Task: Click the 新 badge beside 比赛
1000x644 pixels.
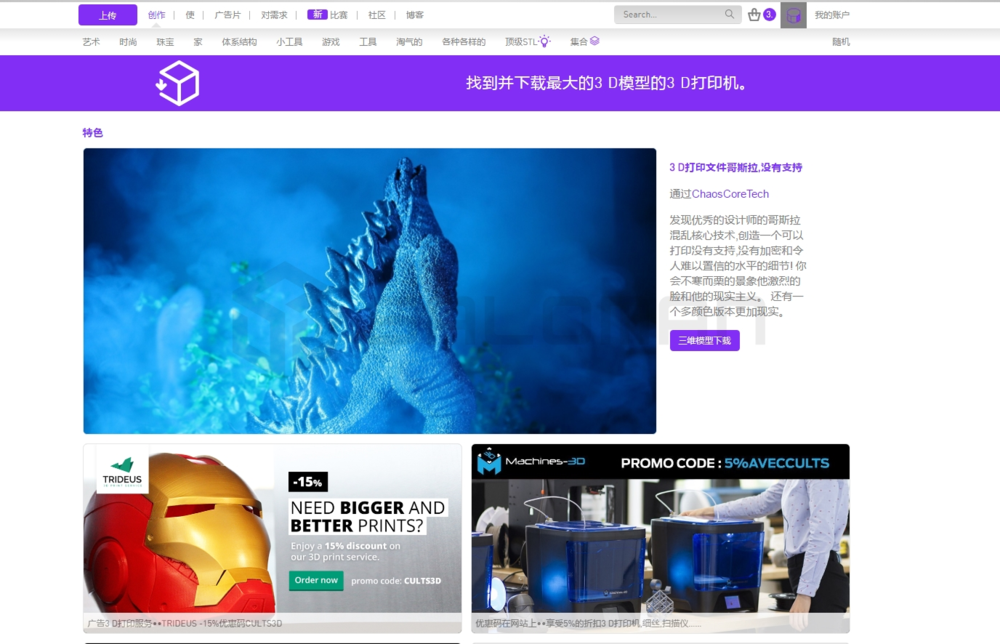Action: 317,15
